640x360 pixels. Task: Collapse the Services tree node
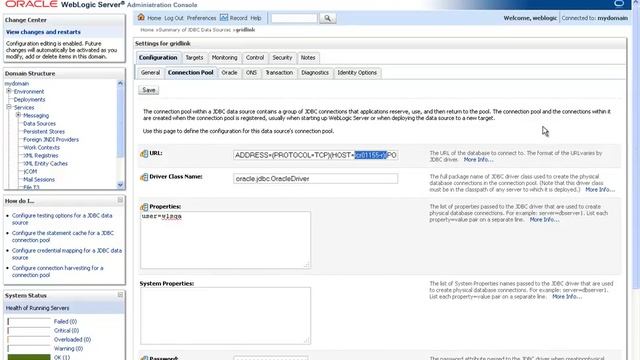pyautogui.click(x=9, y=107)
